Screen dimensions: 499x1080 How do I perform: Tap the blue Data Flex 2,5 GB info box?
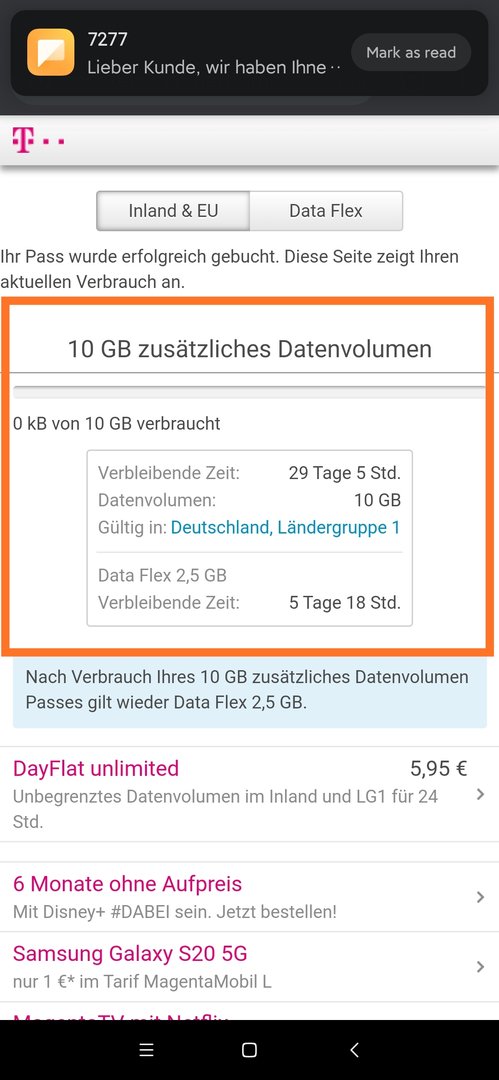tap(250, 690)
